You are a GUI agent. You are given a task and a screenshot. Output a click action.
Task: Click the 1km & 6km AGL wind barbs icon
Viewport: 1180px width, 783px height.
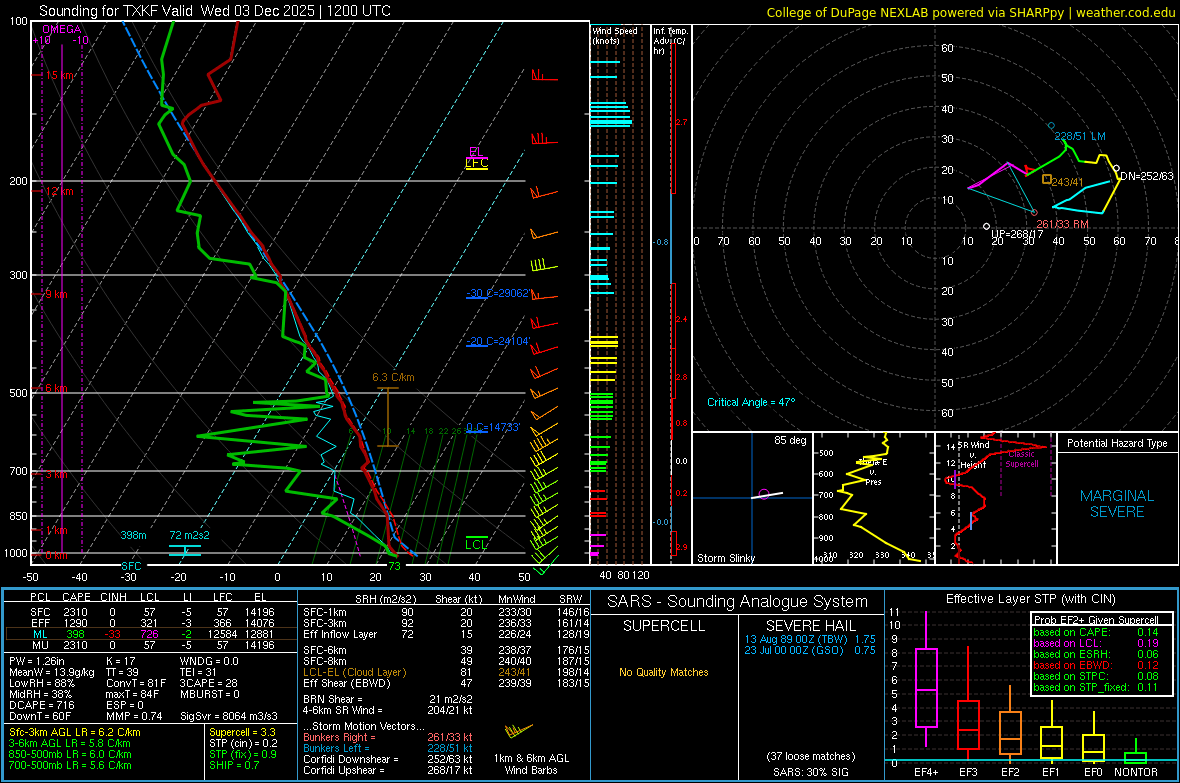point(519,730)
